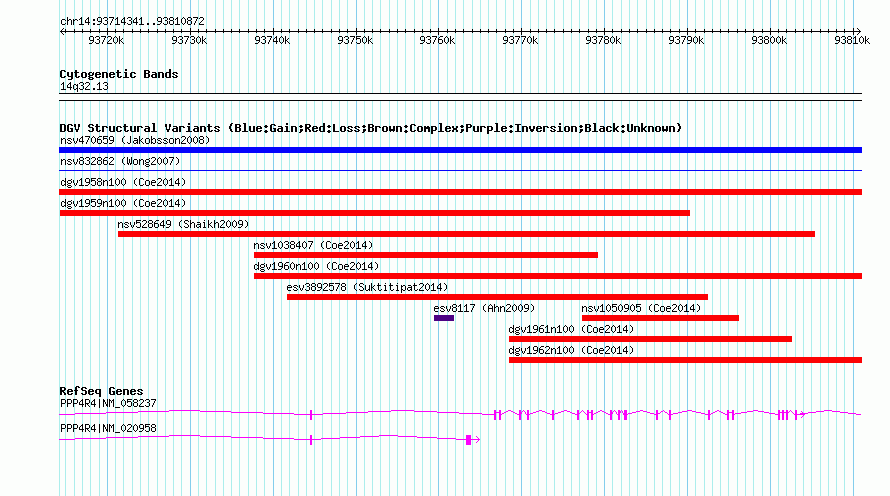The height and width of the screenshot is (496, 890).
Task: Click the nsv1050905 (Coe2014) label
Action: point(641,308)
